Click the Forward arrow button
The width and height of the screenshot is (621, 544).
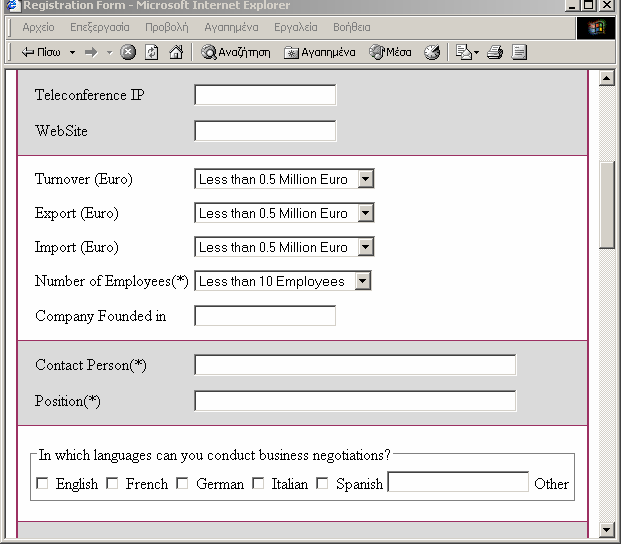[91, 52]
